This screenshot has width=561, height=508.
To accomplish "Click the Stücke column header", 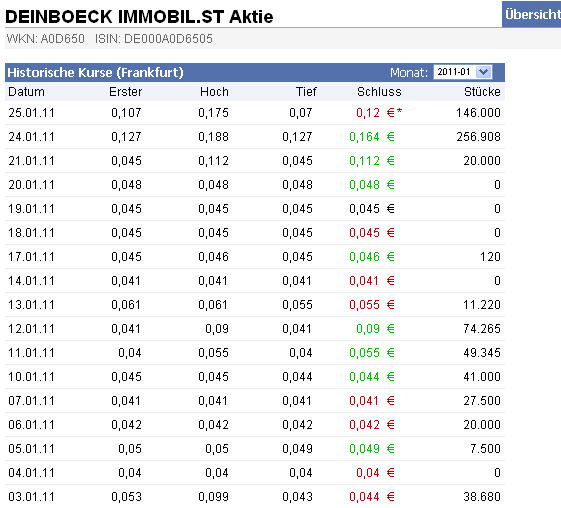I will click(x=482, y=92).
